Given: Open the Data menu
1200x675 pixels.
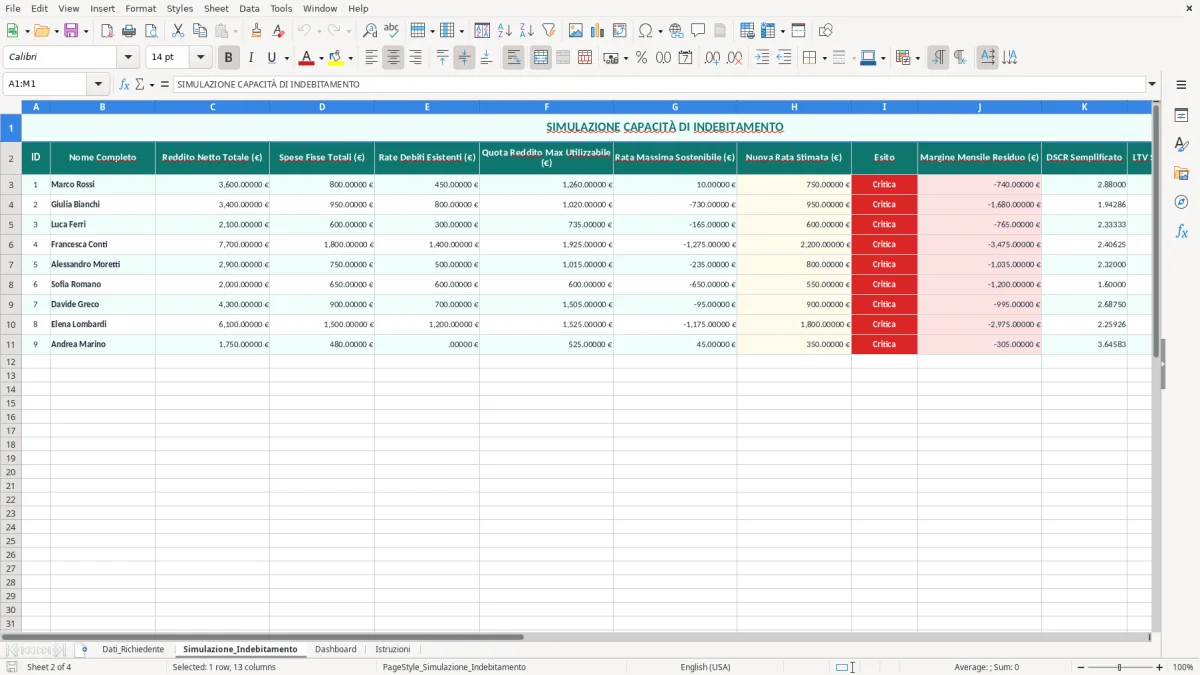Looking at the screenshot, I should coord(249,8).
